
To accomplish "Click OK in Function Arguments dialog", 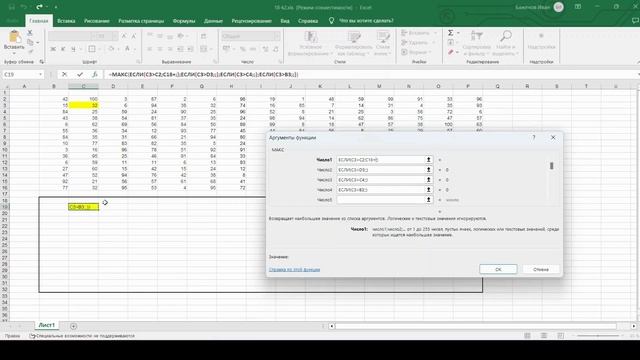I will coord(498,269).
